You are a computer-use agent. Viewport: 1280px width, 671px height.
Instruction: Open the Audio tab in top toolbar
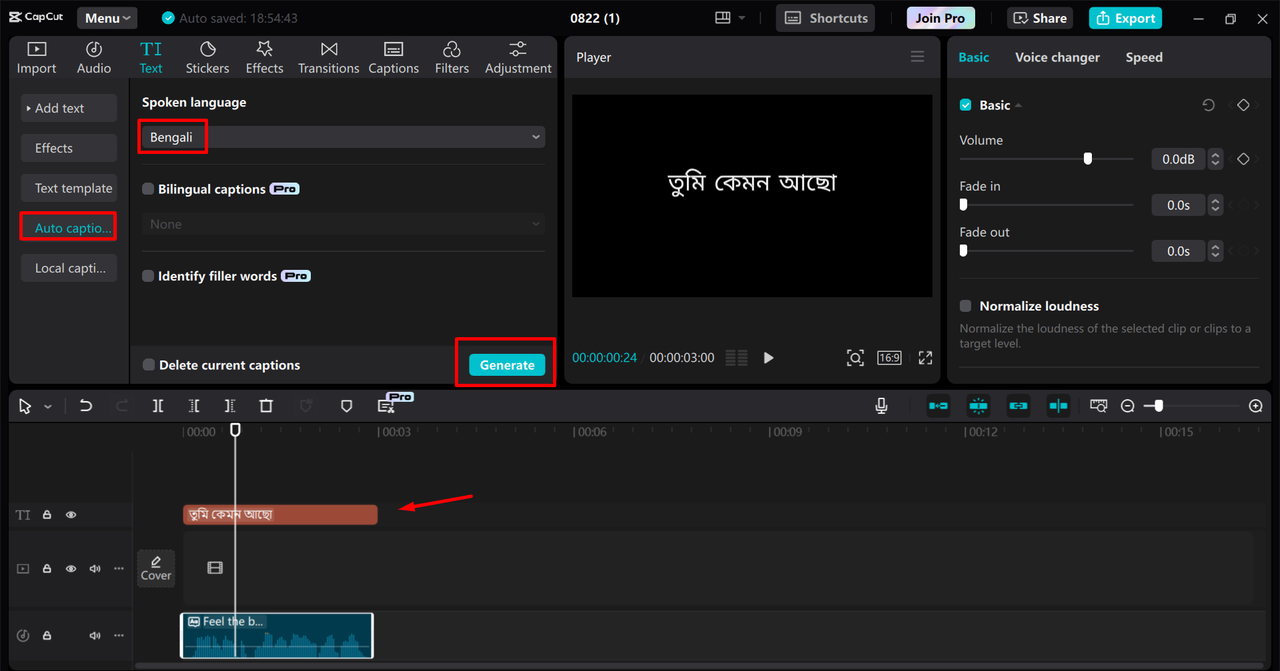pyautogui.click(x=94, y=58)
